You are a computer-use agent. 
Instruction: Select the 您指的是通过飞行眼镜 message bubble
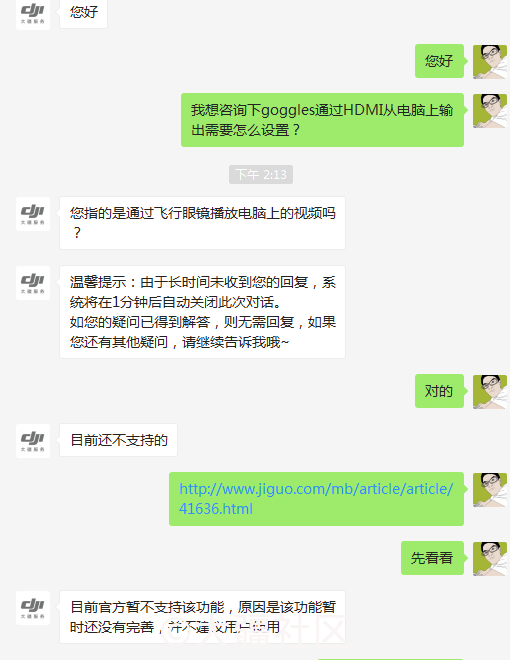202,223
